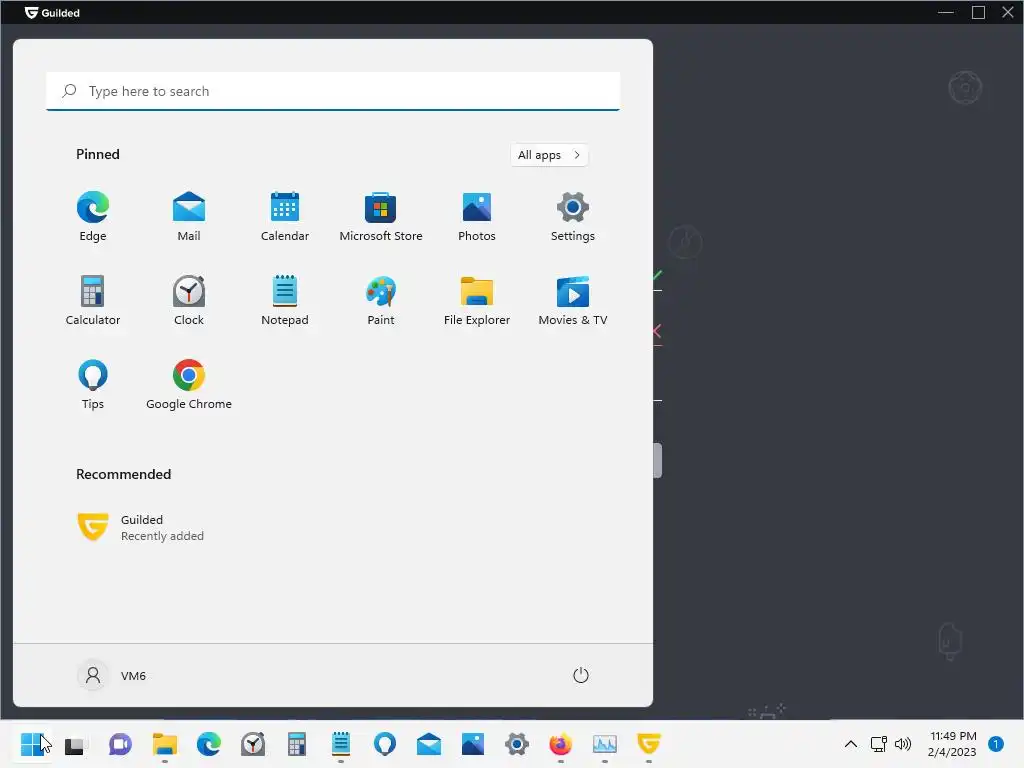Open the Clock app on taskbar
Viewport: 1024px width, 768px height.
253,744
